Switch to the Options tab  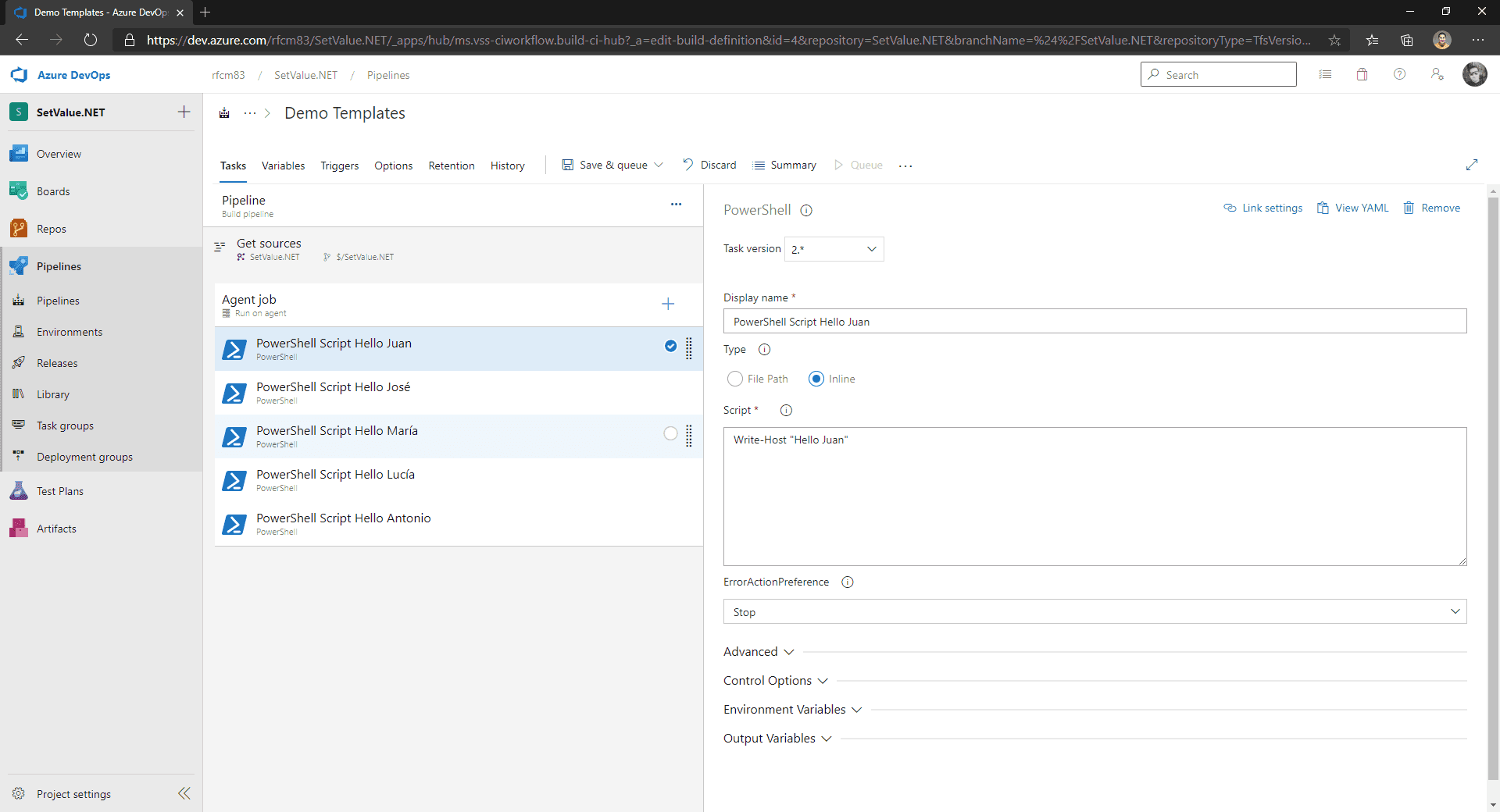[x=393, y=166]
